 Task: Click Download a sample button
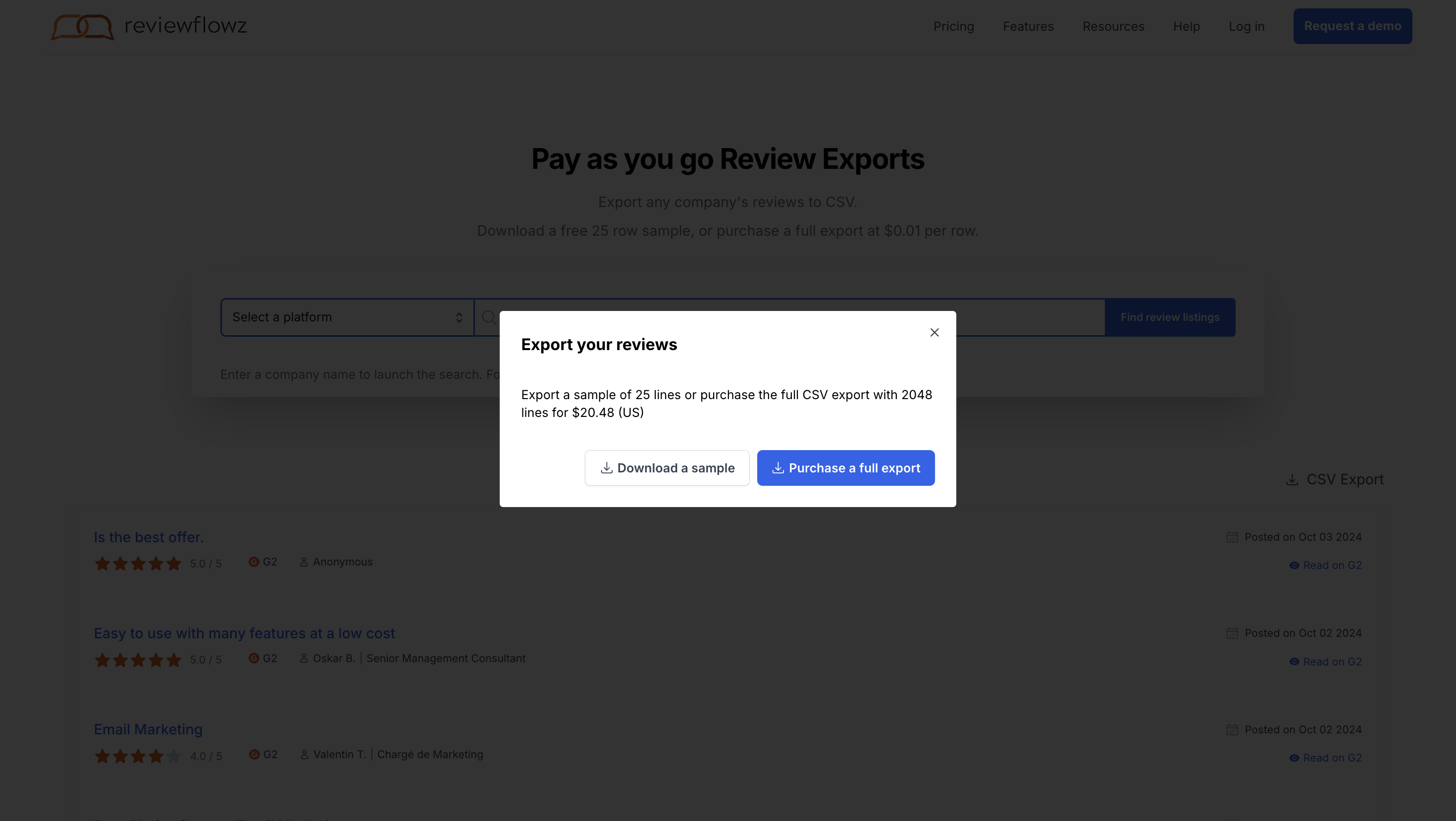(x=667, y=468)
